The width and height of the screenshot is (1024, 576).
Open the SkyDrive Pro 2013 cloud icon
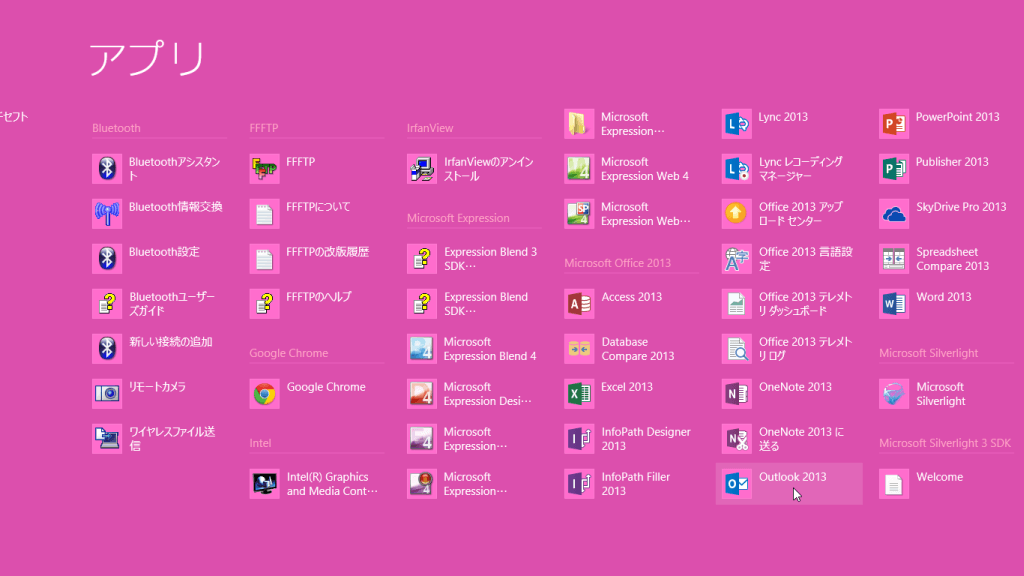click(x=894, y=214)
